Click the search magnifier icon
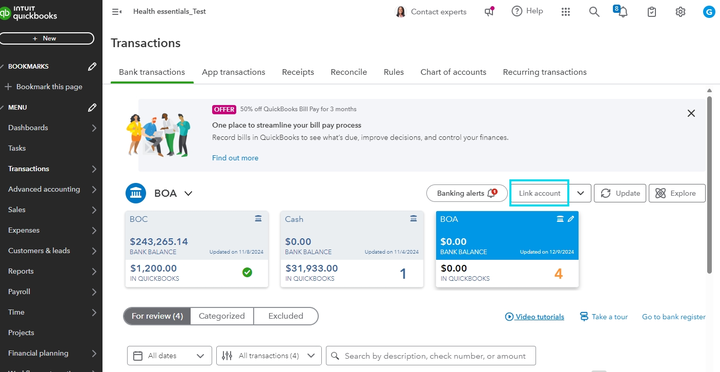This screenshot has width=720, height=372. [x=594, y=12]
